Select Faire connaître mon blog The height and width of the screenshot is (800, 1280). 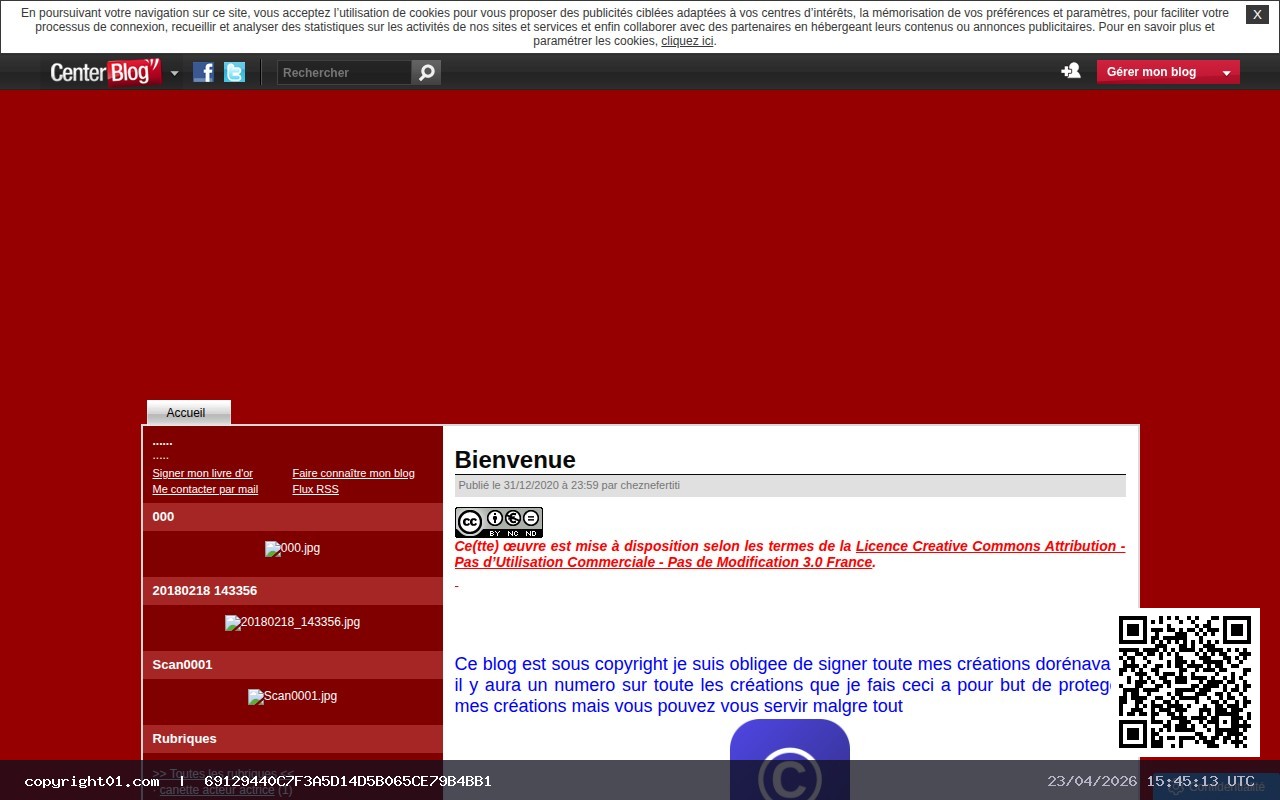tap(353, 473)
